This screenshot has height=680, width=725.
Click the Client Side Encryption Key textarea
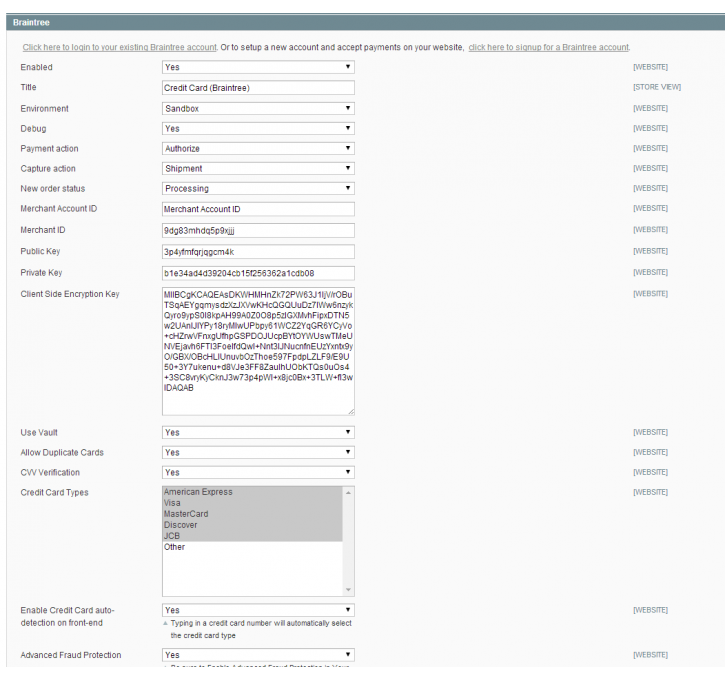click(258, 351)
